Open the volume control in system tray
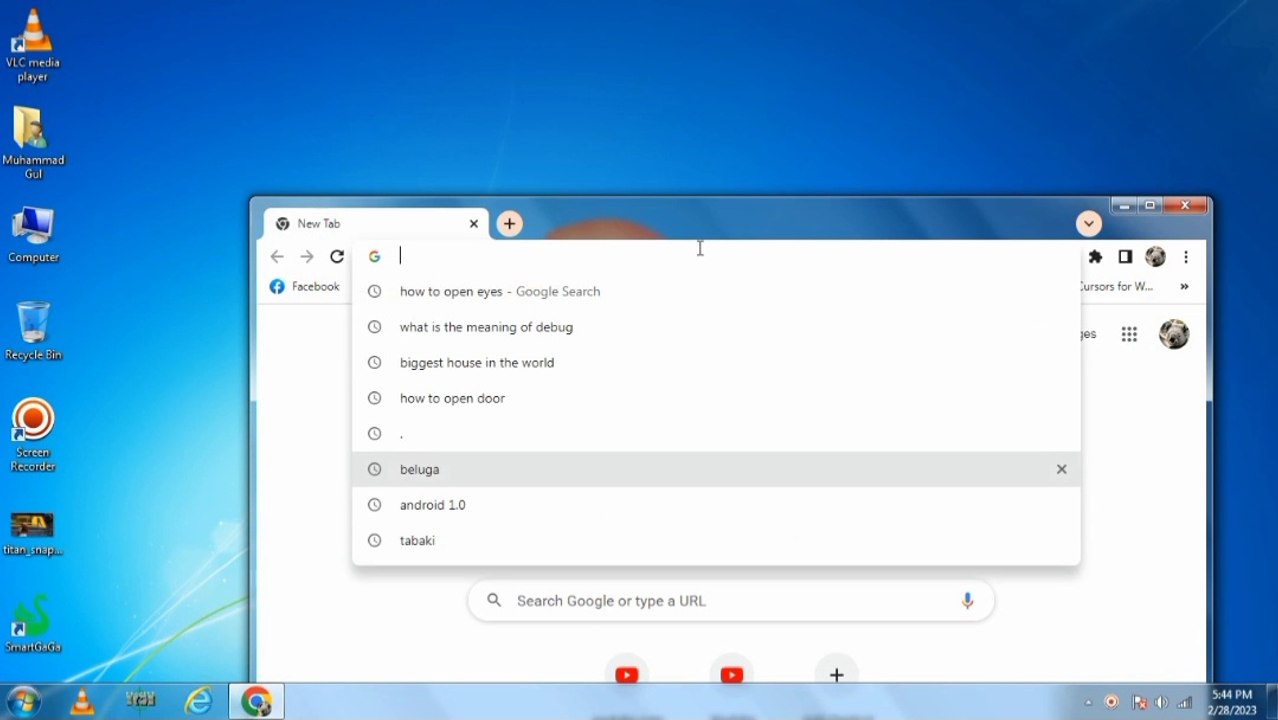The image size is (1278, 720). 1161,702
